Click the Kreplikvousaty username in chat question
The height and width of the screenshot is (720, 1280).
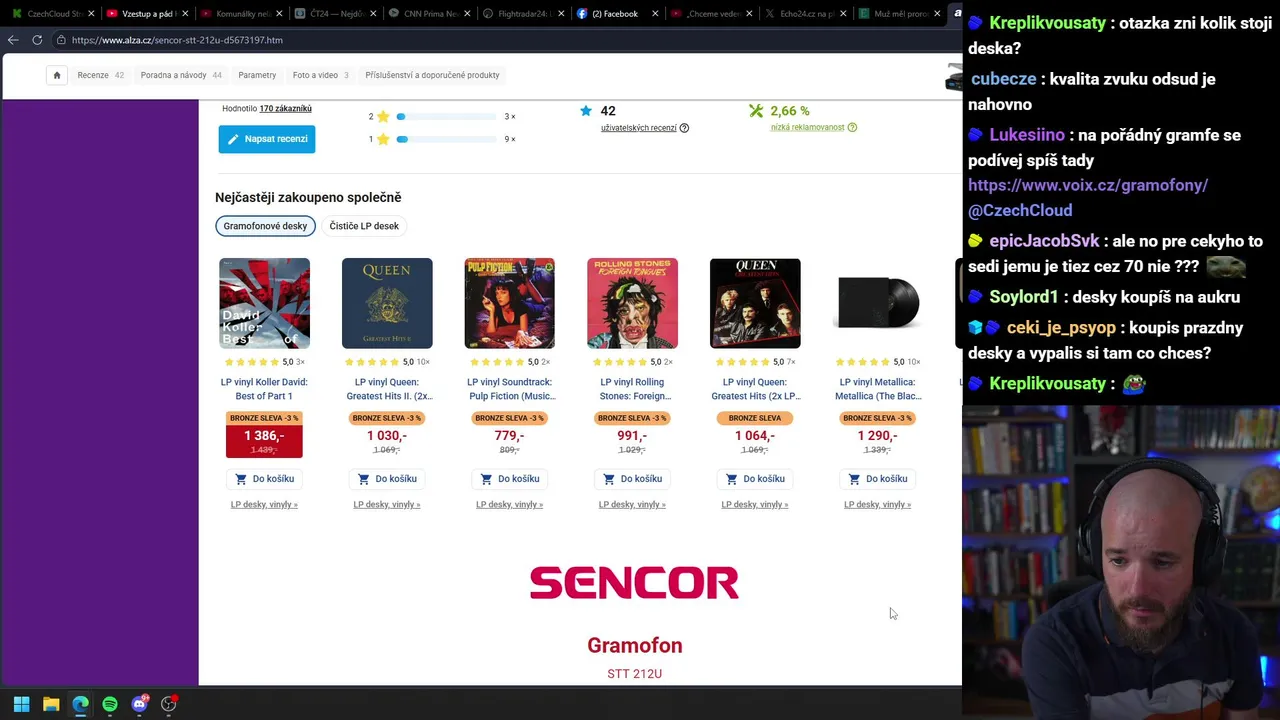1047,23
